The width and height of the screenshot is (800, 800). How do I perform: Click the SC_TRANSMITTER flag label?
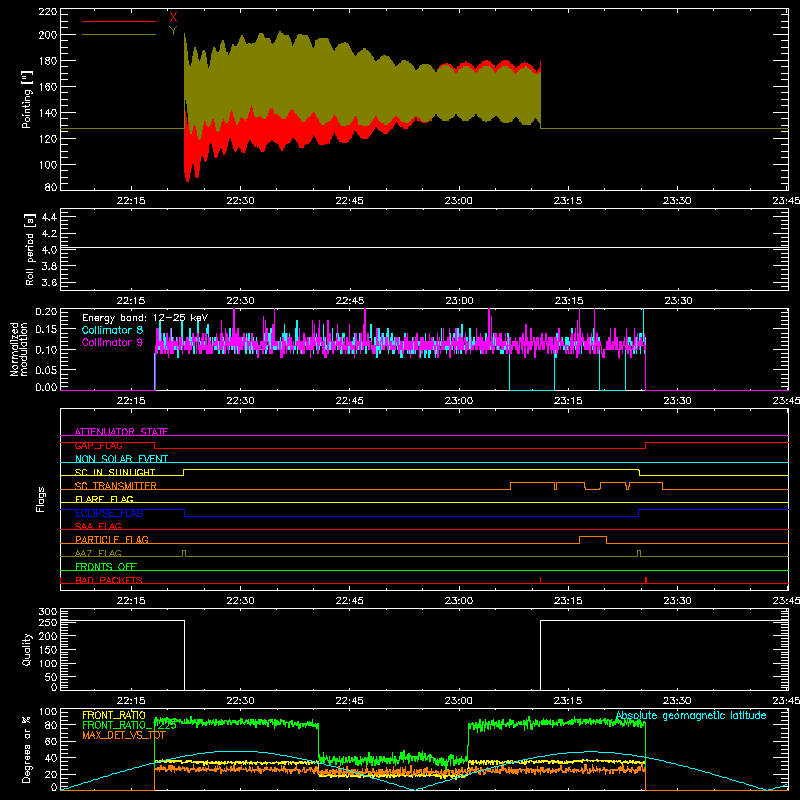[115, 486]
